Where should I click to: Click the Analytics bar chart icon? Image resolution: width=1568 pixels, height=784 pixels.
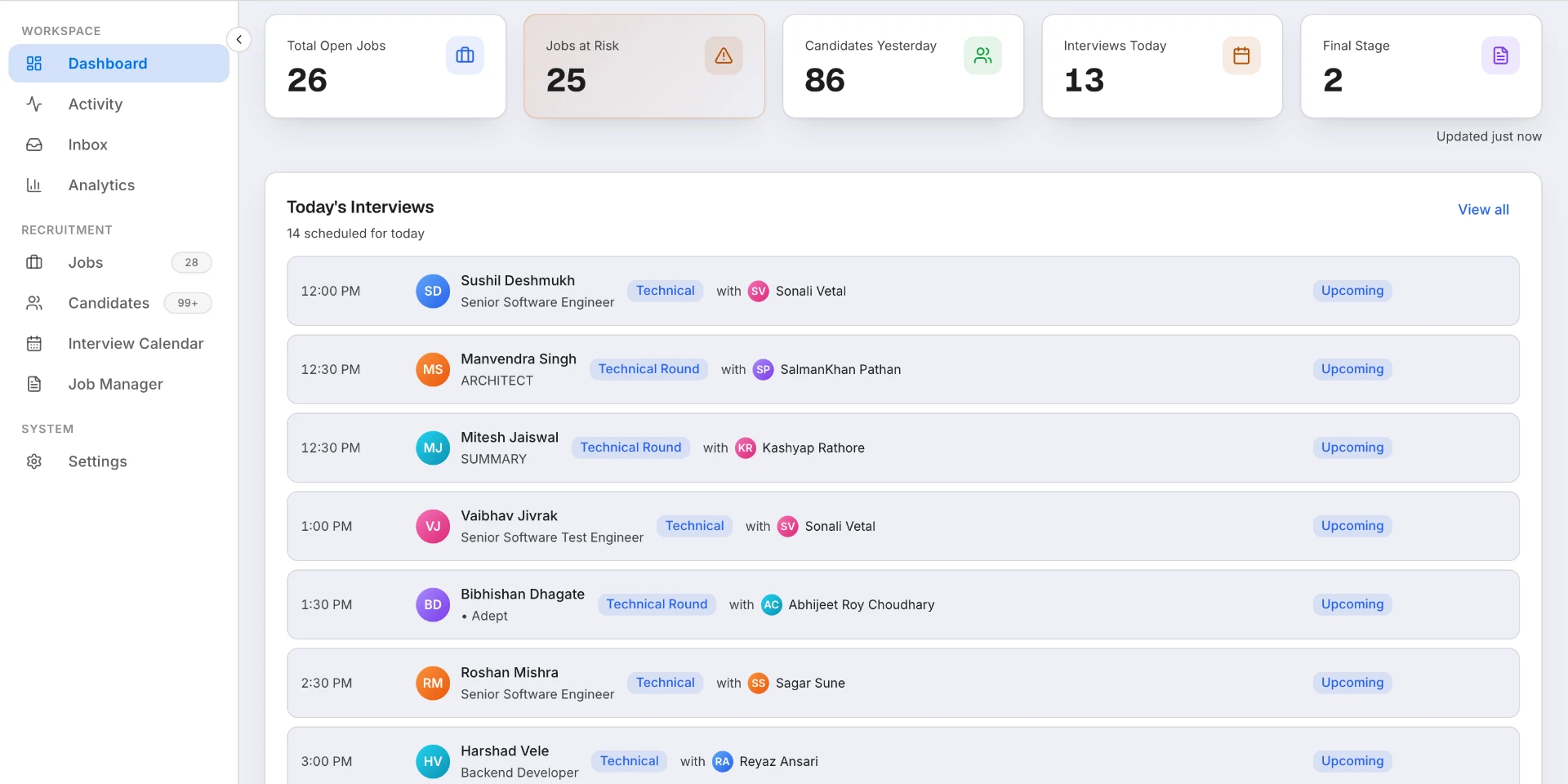point(34,185)
